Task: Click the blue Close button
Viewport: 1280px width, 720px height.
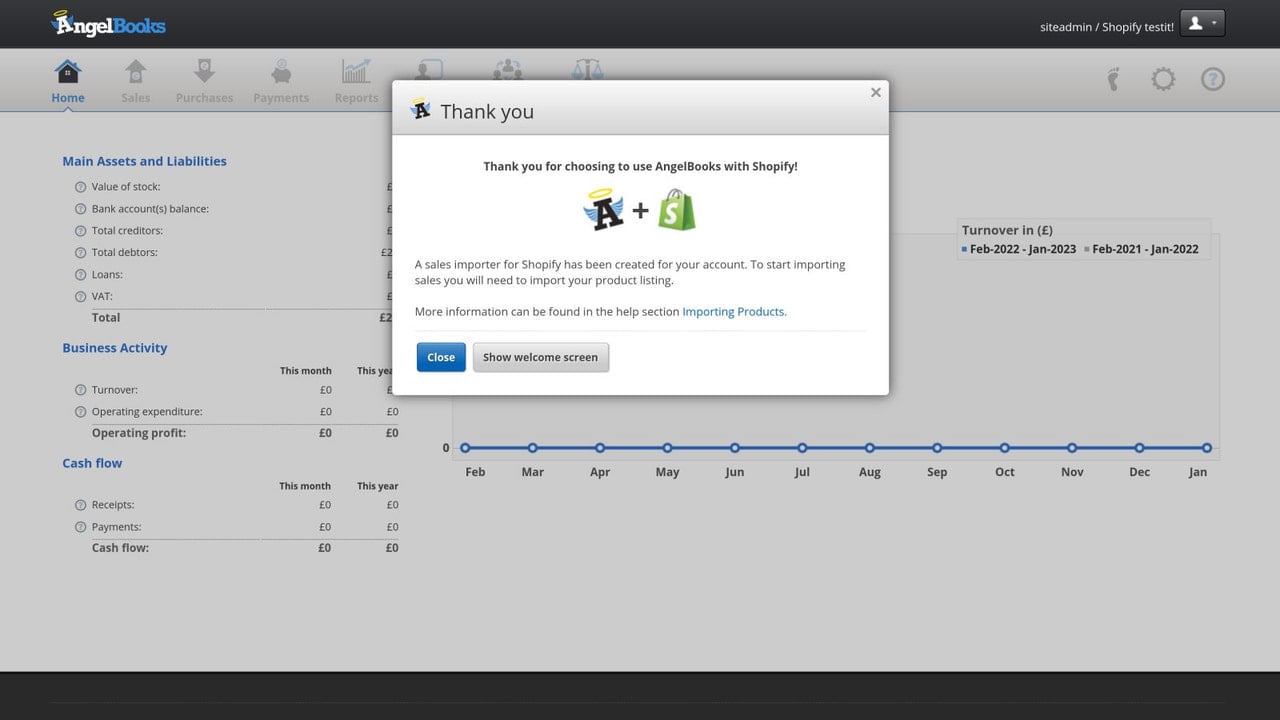Action: tap(441, 357)
